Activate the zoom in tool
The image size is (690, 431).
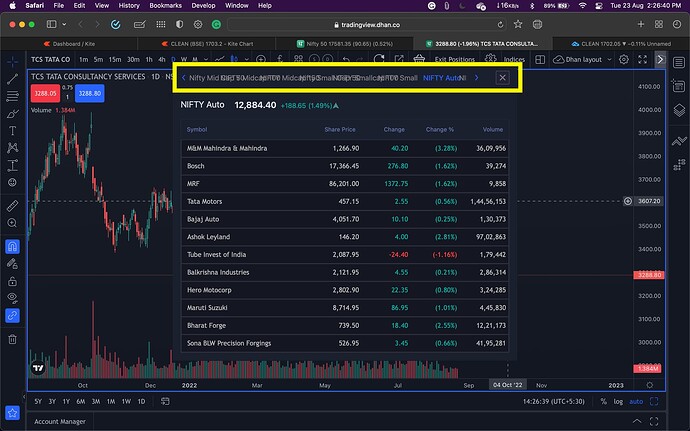(12, 223)
